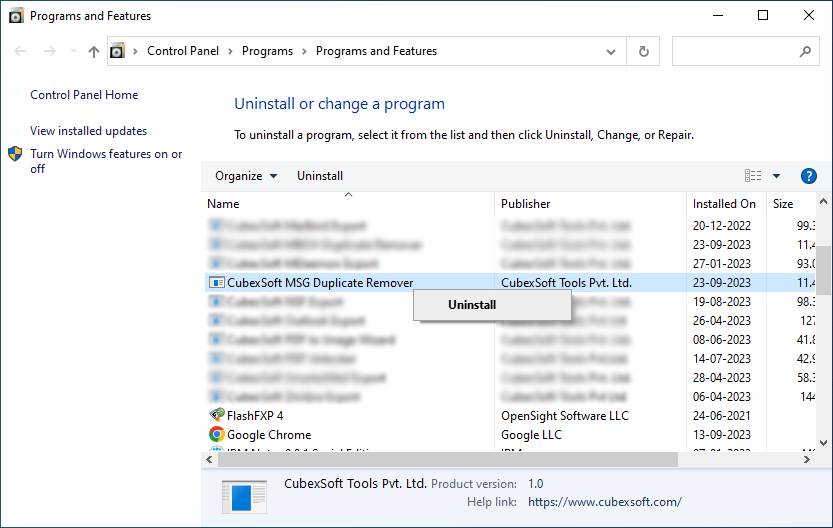
Task: Open View installed updates link
Action: pyautogui.click(x=89, y=131)
